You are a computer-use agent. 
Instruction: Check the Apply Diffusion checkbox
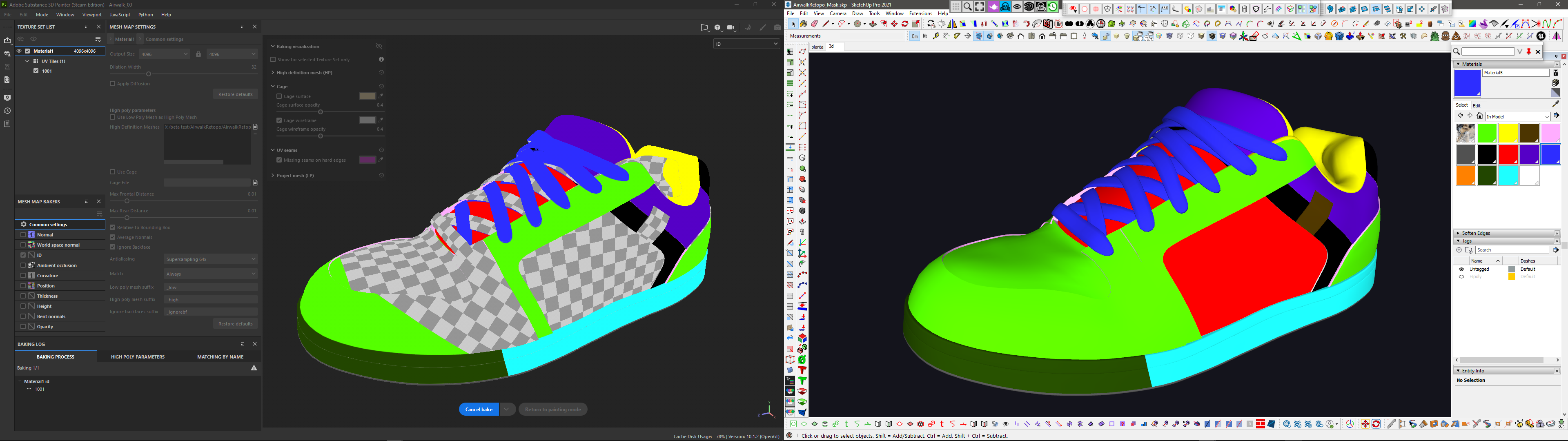[113, 84]
